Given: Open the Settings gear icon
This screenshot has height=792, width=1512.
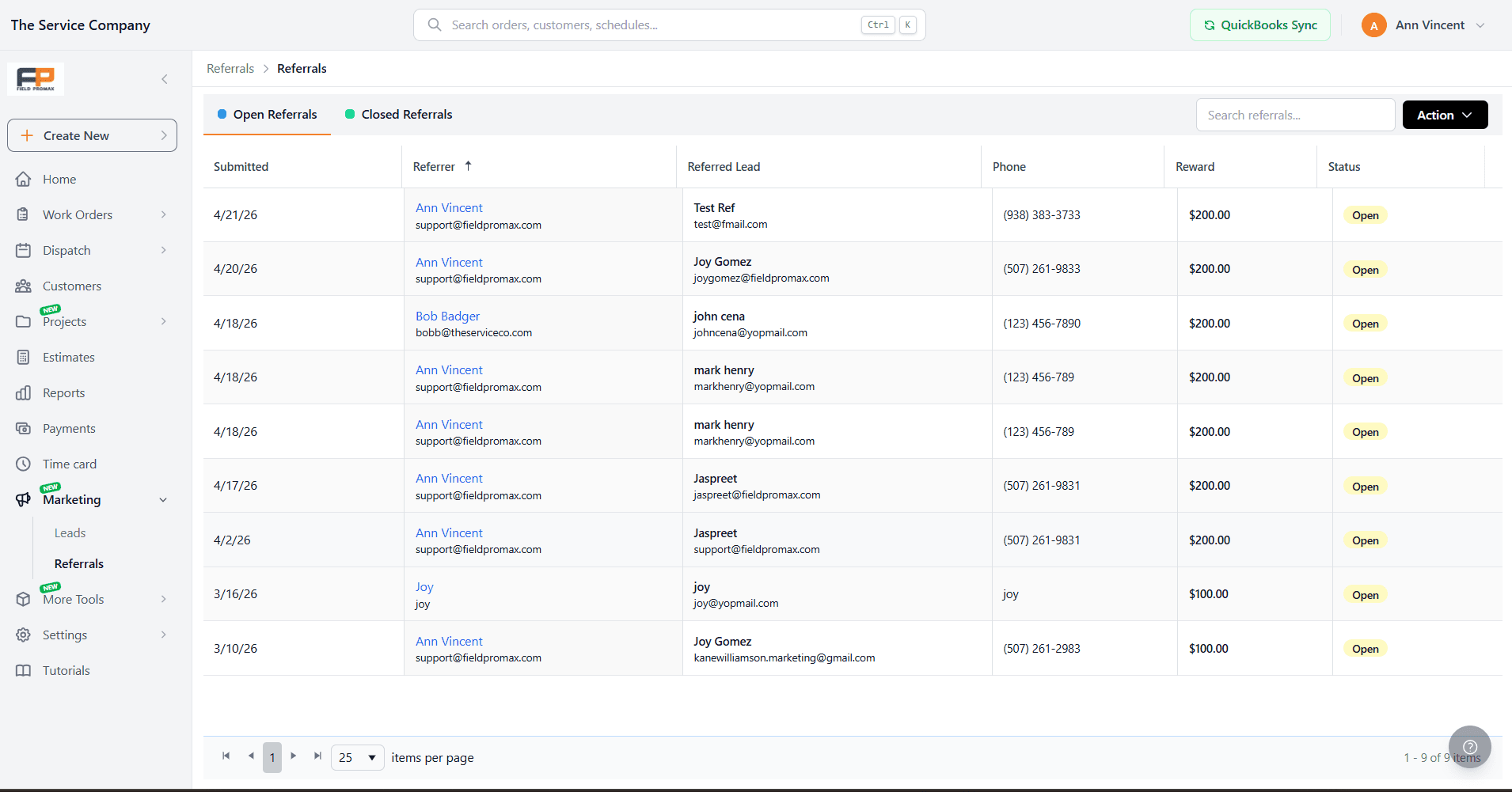Looking at the screenshot, I should pos(24,635).
